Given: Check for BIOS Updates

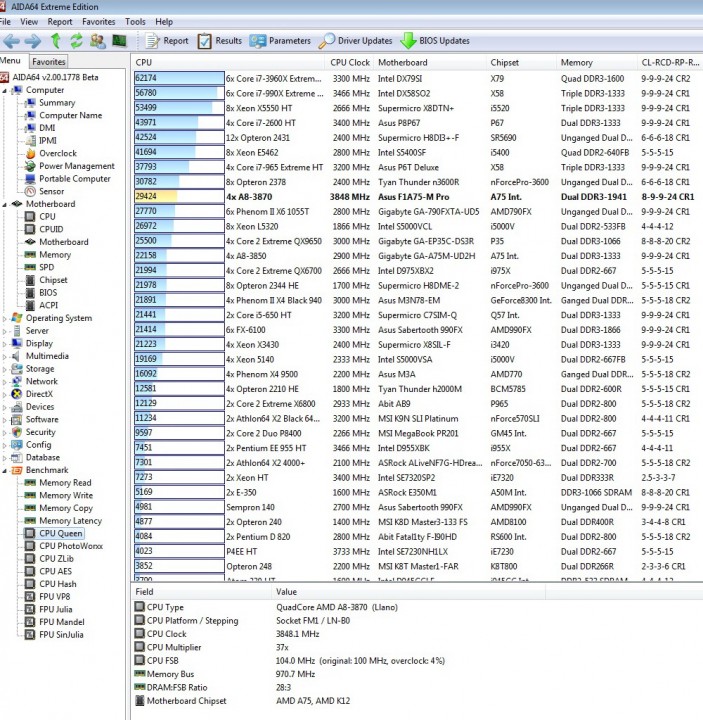Looking at the screenshot, I should [x=435, y=41].
